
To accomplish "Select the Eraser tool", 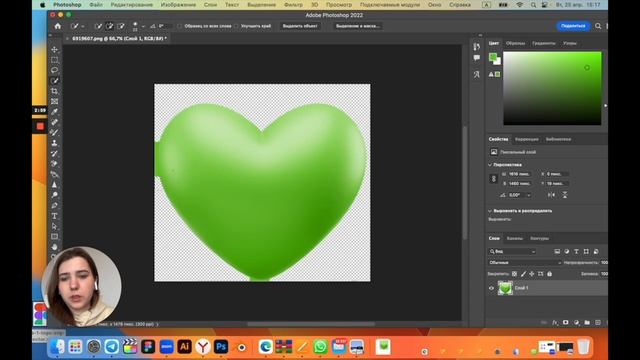I will [54, 164].
